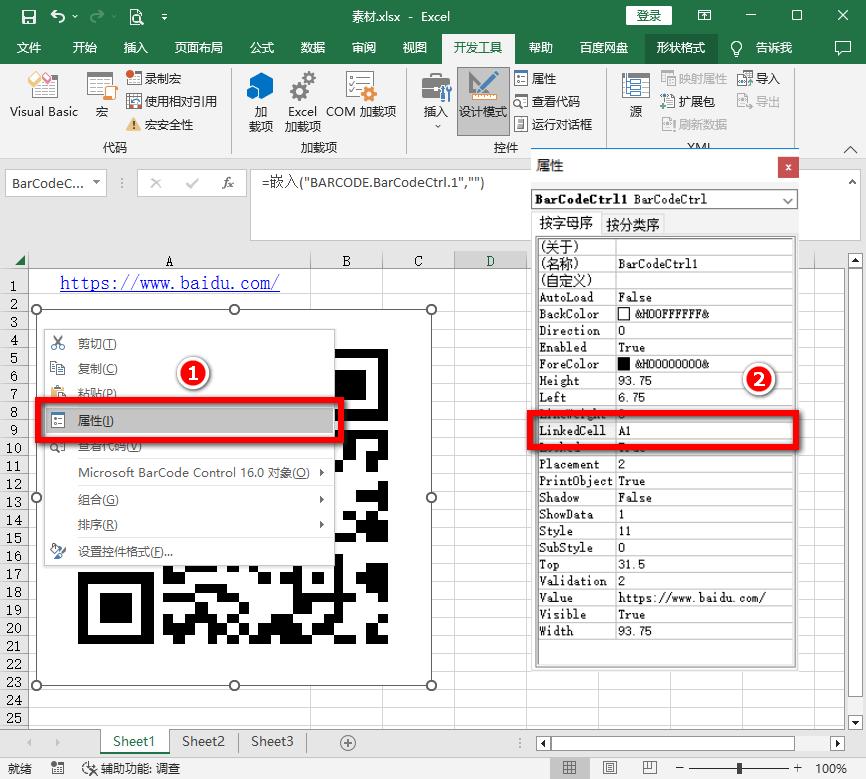This screenshot has width=866, height=779.
Task: Close the Properties window
Action: [788, 167]
